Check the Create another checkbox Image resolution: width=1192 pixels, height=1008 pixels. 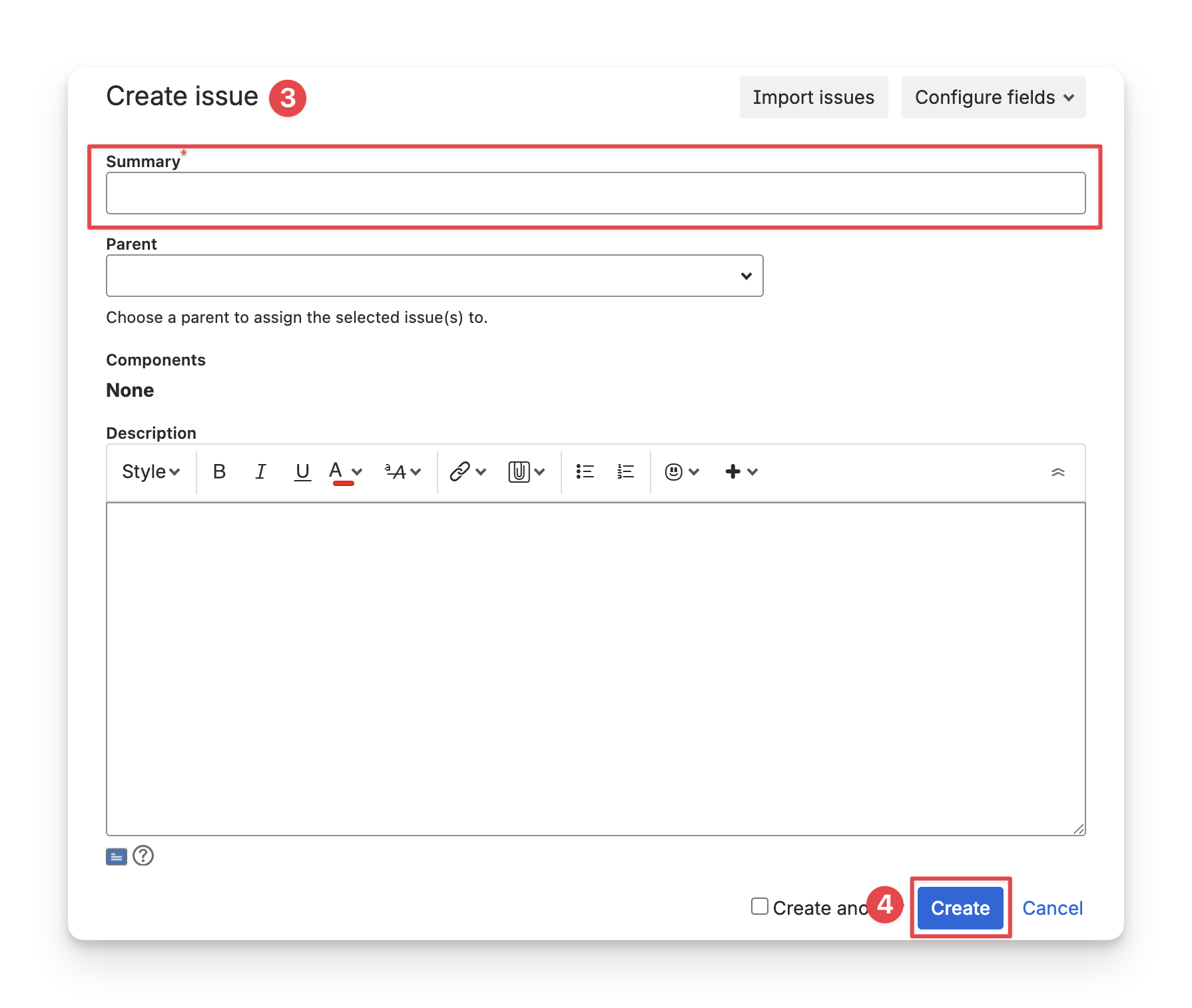(760, 906)
